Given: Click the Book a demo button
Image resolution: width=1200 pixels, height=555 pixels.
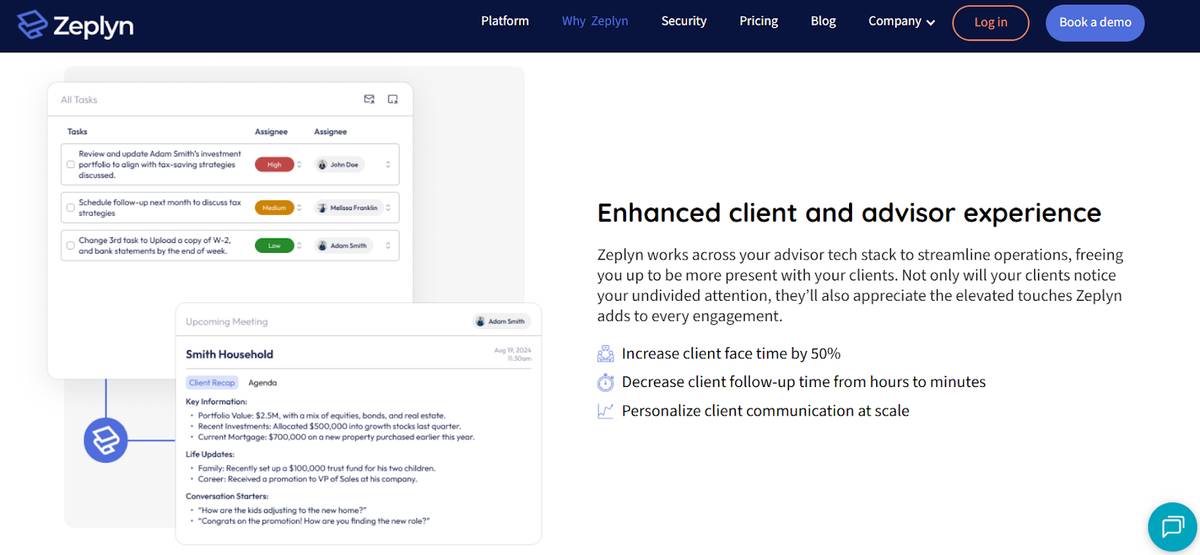Looking at the screenshot, I should pos(1095,23).
